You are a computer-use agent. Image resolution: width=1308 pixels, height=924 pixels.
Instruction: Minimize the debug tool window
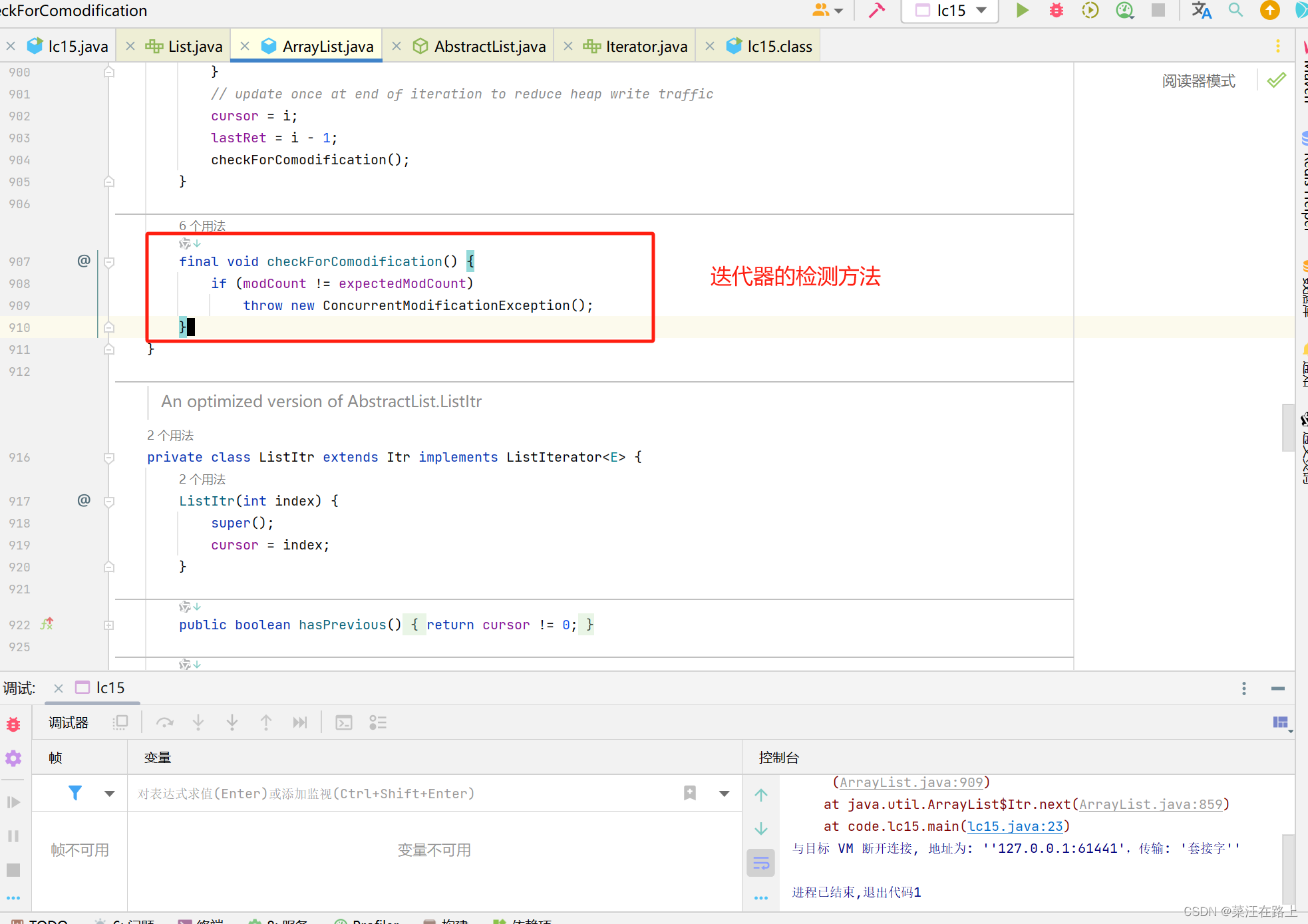pyautogui.click(x=1278, y=689)
